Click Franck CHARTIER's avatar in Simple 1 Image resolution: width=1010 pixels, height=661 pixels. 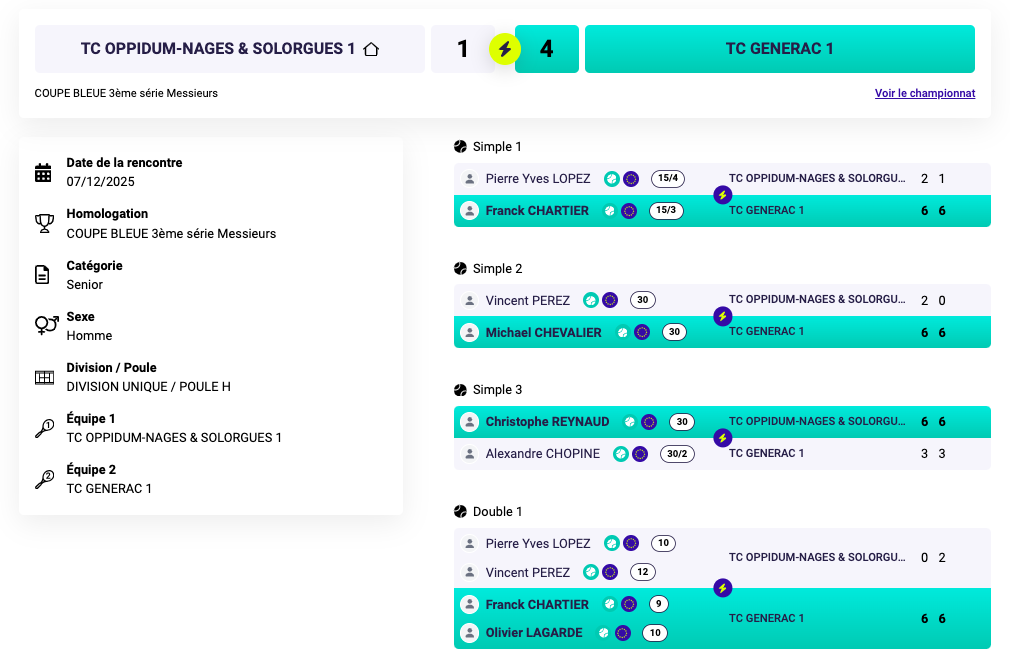pos(469,211)
